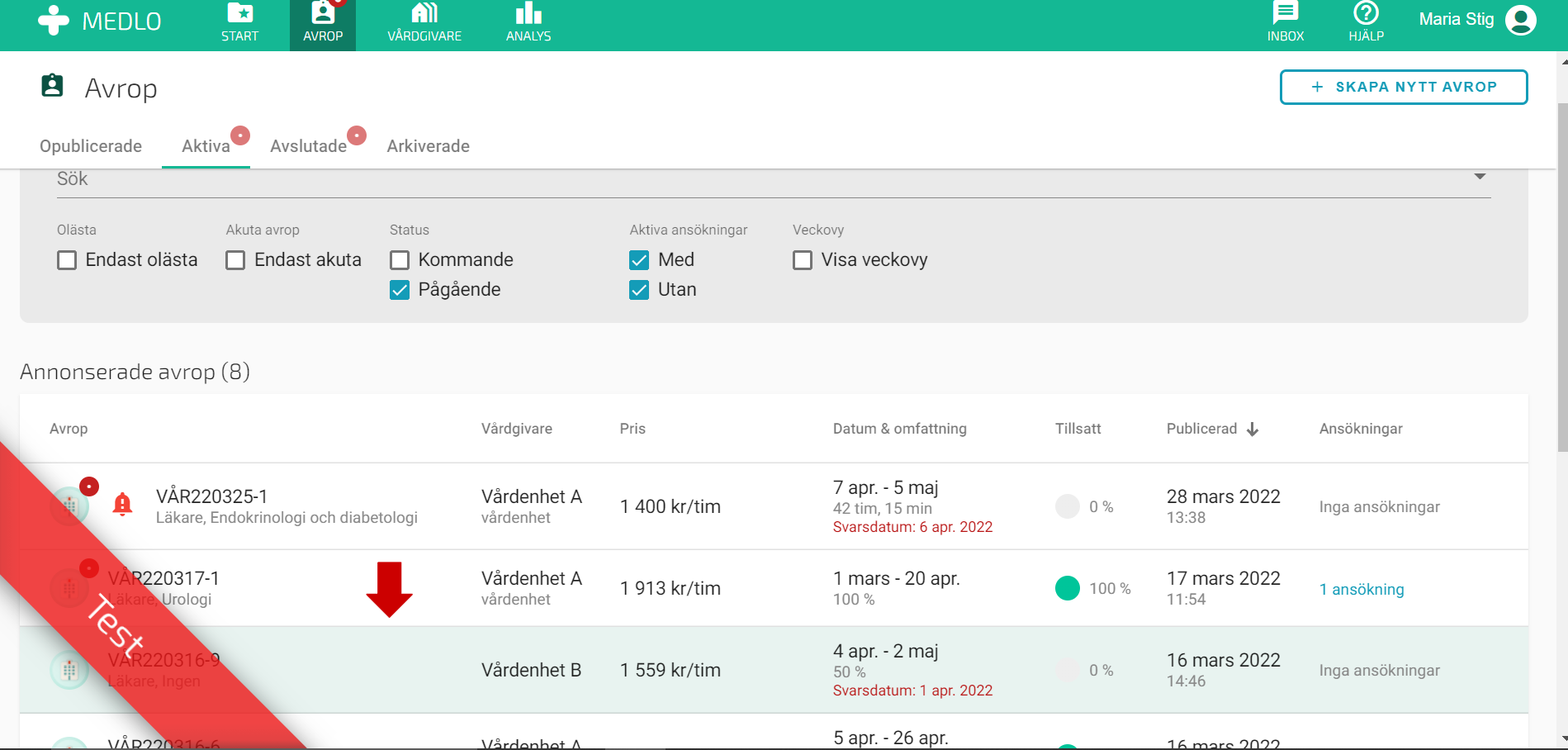Image resolution: width=1568 pixels, height=750 pixels.
Task: Switch to the Avslutade tab
Action: pos(309,146)
